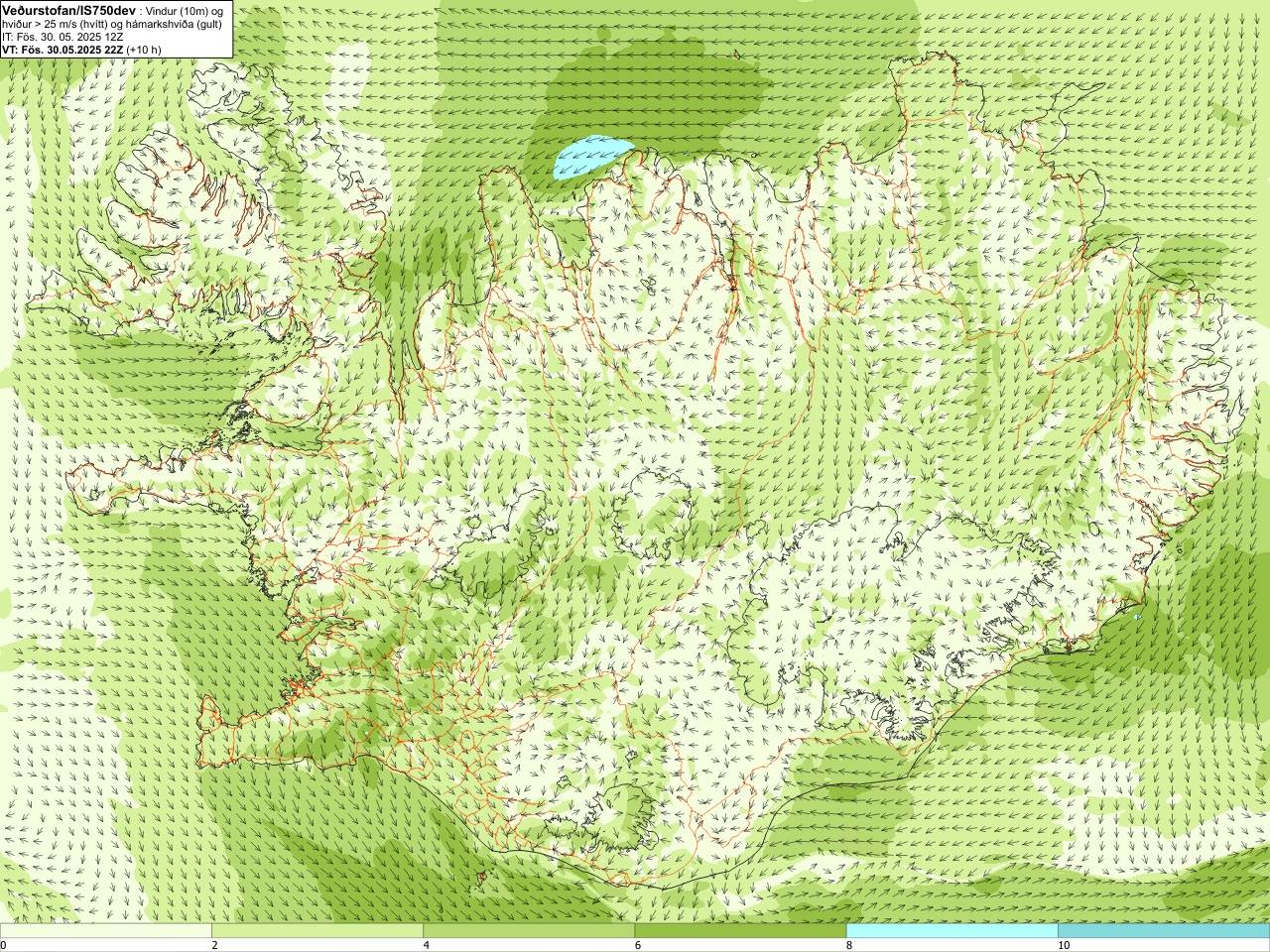This screenshot has height=952, width=1270.
Task: Click the legend tick label '8'
Action: coord(848,946)
